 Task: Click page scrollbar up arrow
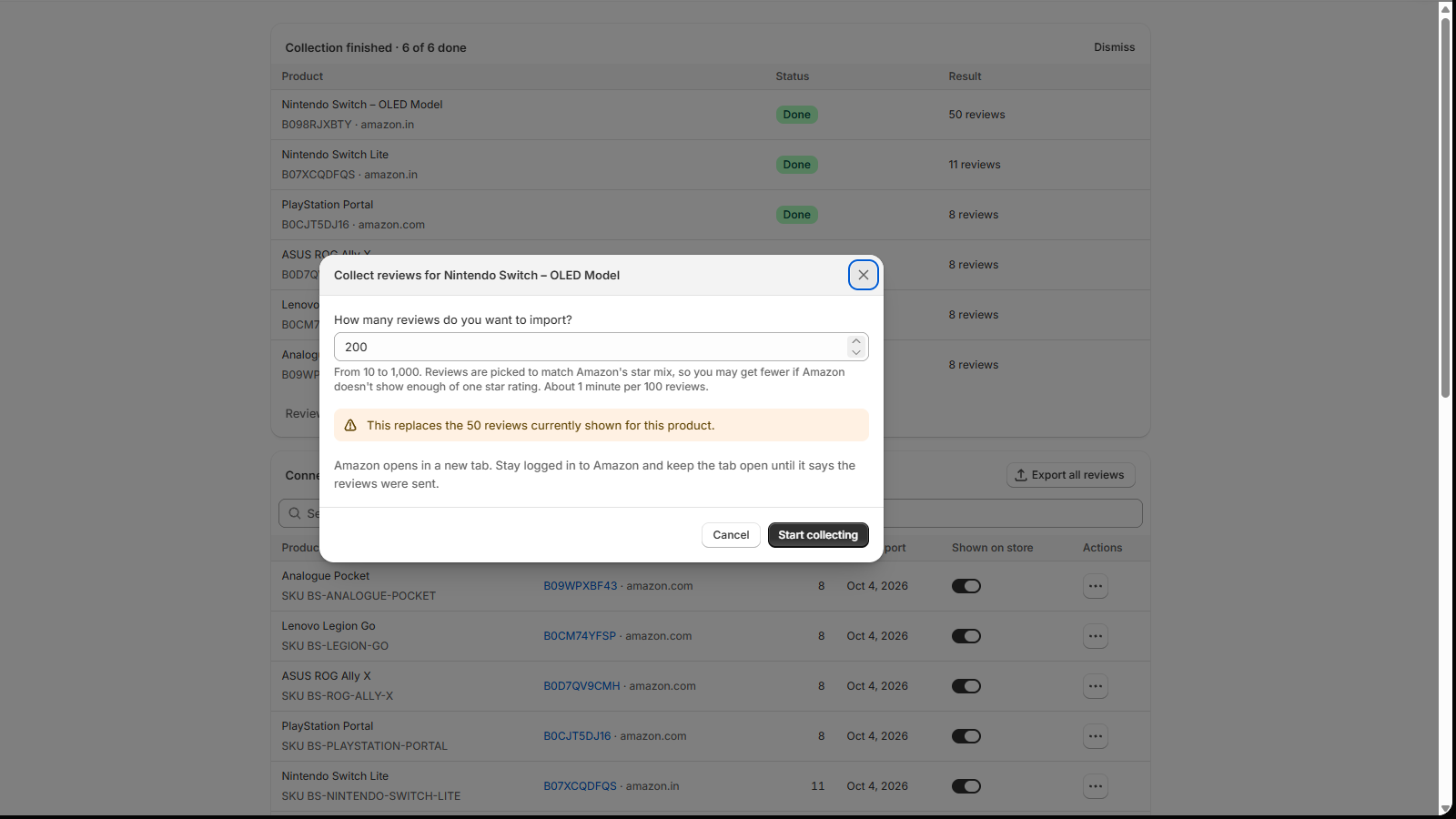(1445, 8)
